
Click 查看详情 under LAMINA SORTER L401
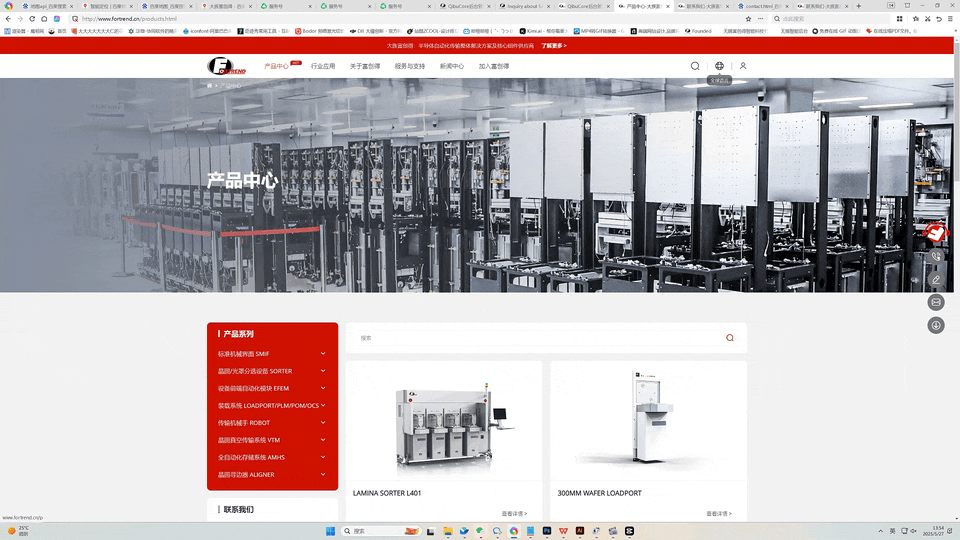tap(514, 514)
